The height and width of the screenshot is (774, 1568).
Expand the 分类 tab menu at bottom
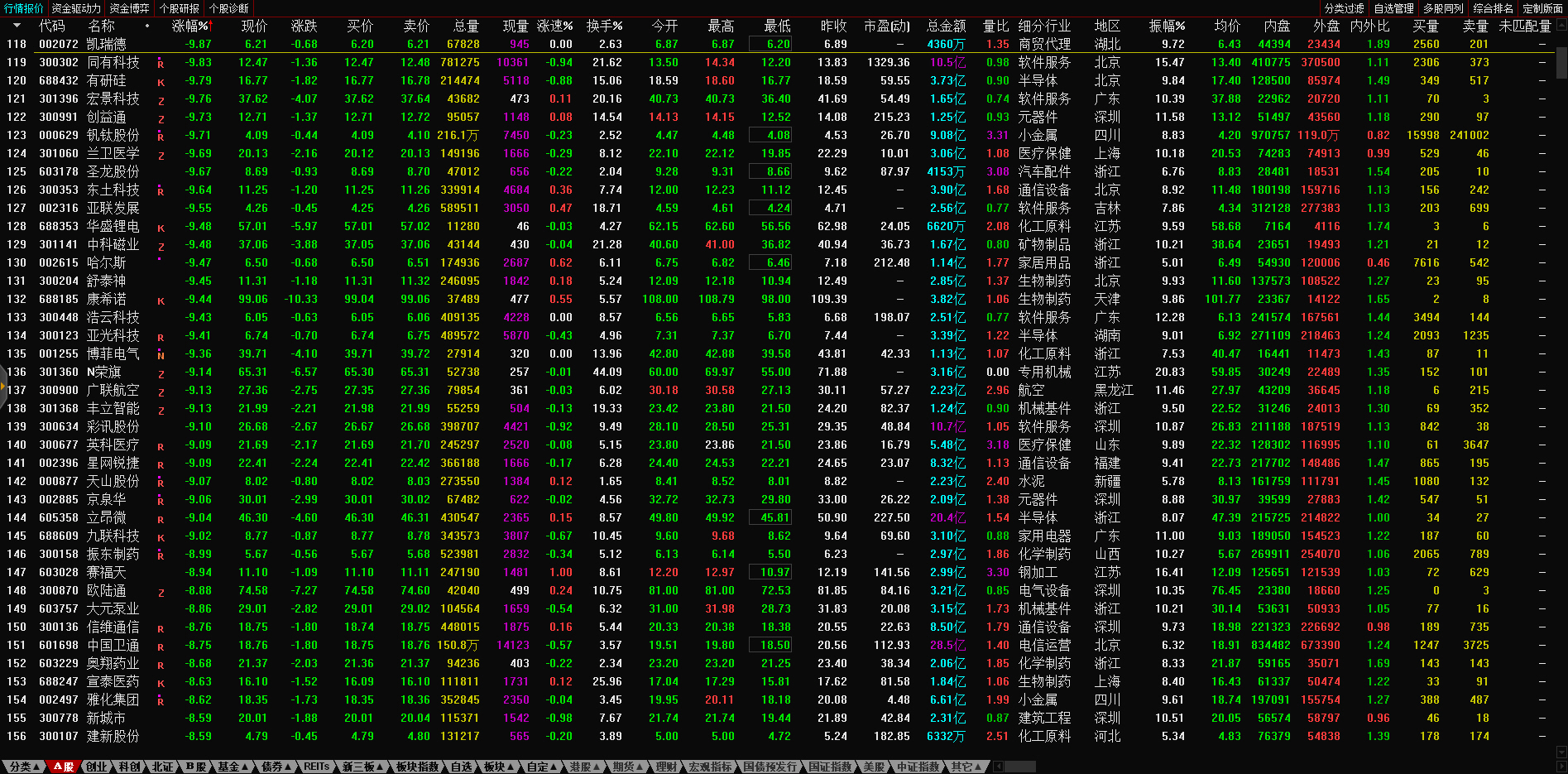[22, 767]
